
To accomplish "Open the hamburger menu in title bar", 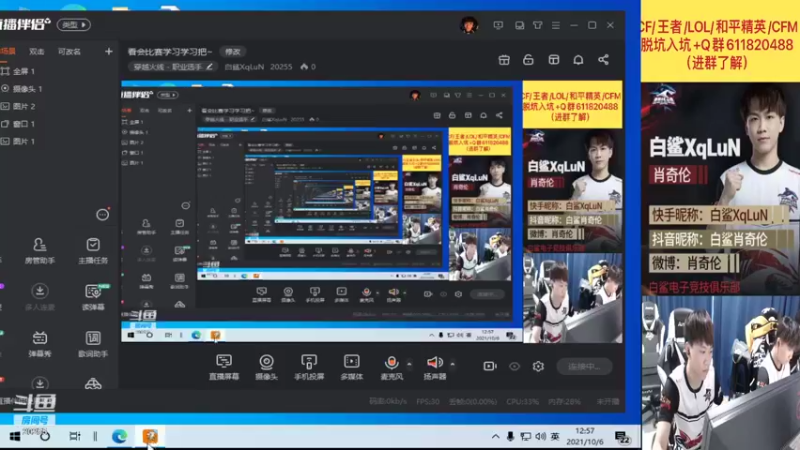I will point(556,25).
